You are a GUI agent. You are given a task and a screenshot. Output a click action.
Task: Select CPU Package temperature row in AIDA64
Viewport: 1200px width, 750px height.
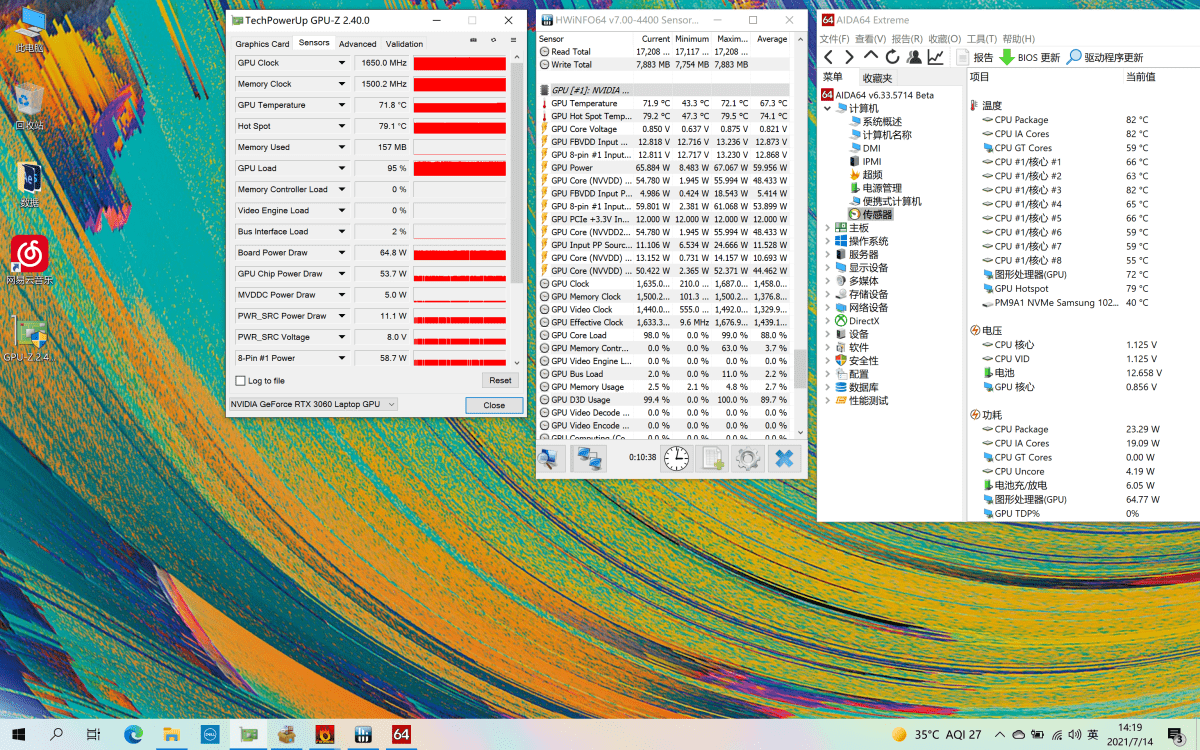[1082, 120]
